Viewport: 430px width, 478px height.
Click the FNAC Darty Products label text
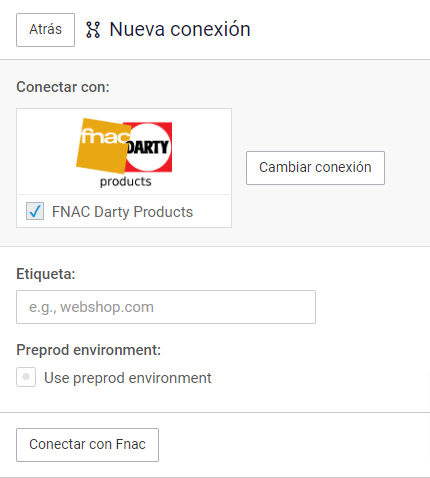point(122,212)
